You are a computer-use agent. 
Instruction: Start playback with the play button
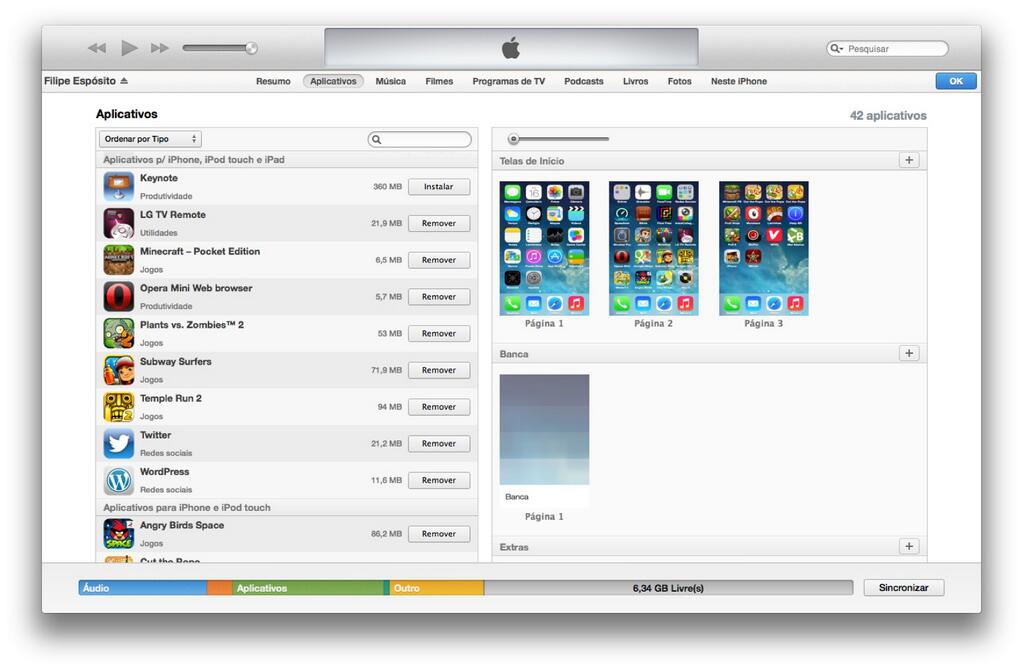point(129,48)
